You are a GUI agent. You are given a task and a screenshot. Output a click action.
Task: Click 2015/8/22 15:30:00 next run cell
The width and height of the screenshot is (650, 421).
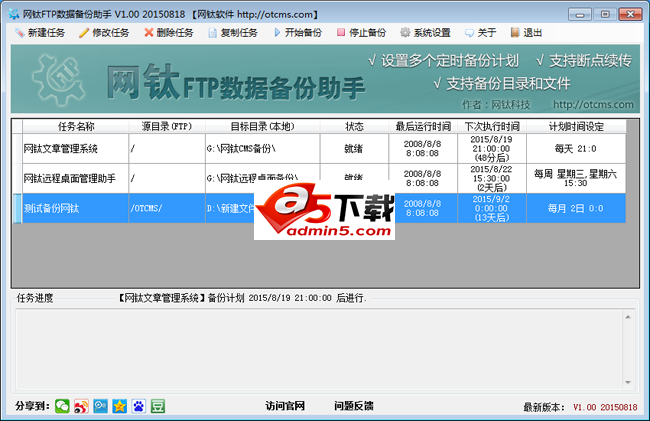tap(492, 178)
